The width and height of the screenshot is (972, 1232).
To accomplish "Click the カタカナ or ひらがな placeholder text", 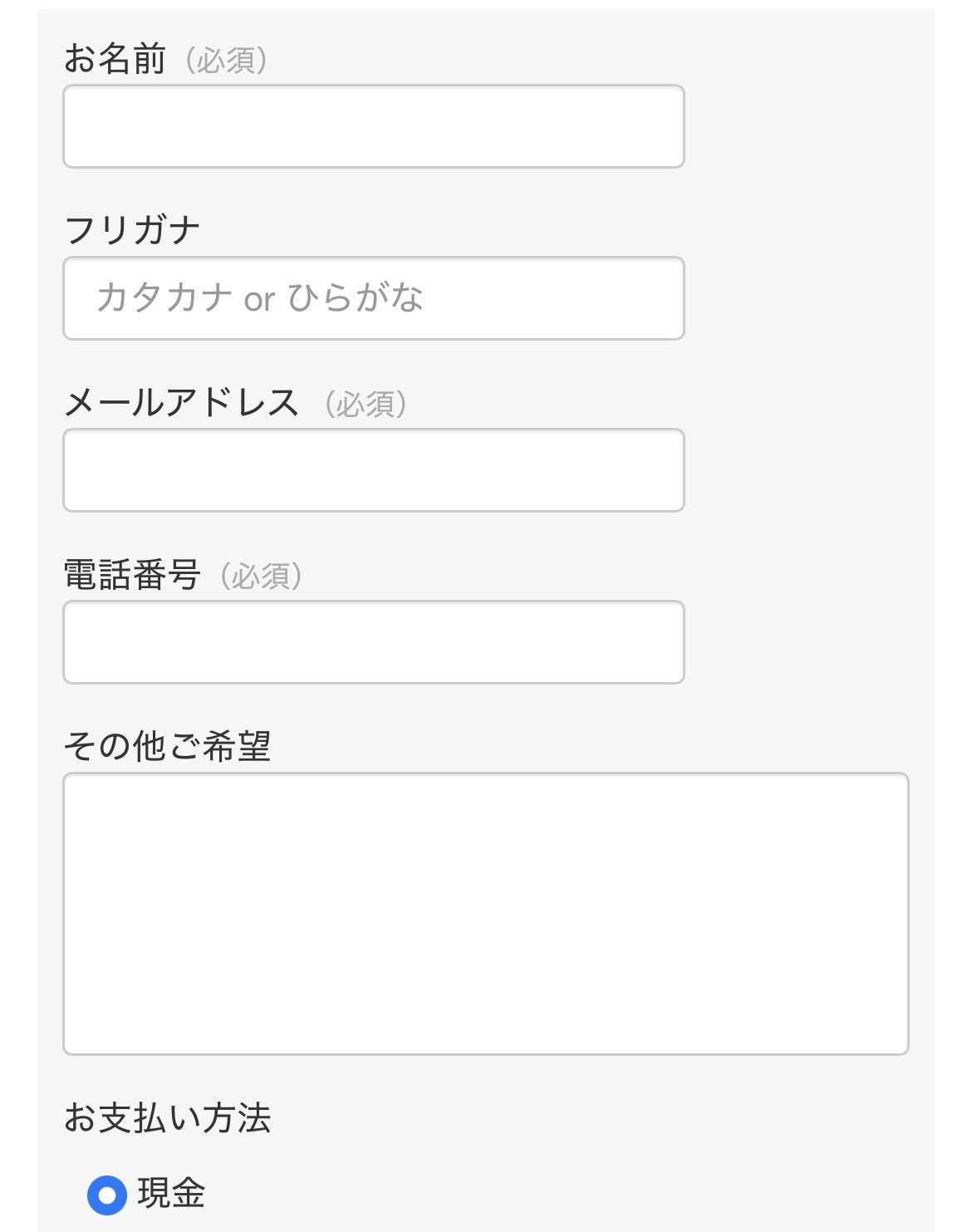I will click(x=259, y=298).
